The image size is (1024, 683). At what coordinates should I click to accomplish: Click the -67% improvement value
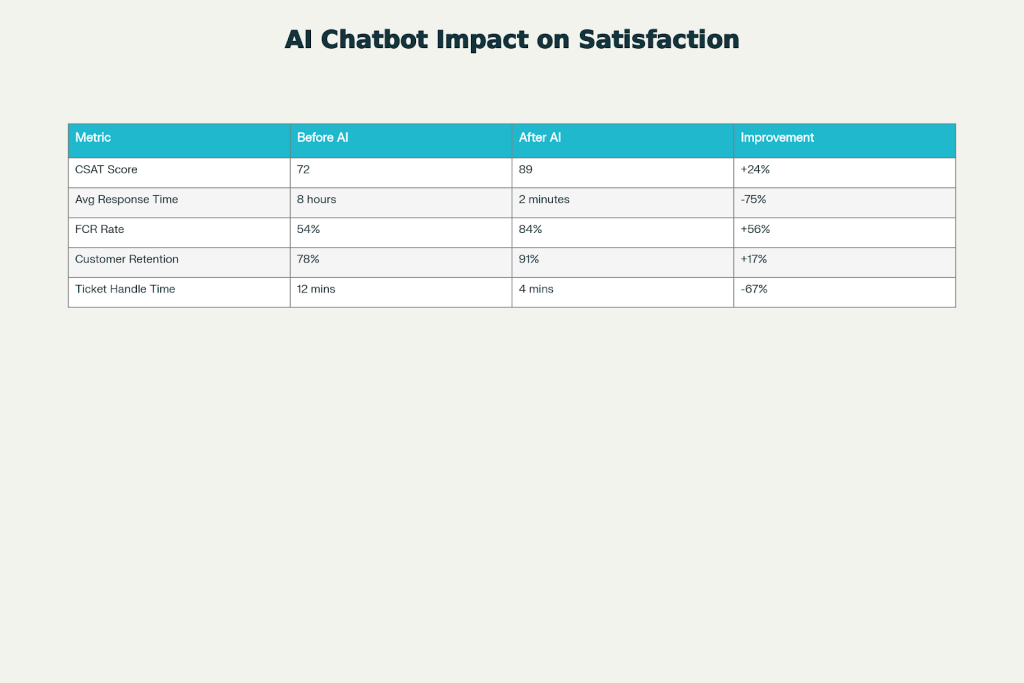[754, 290]
